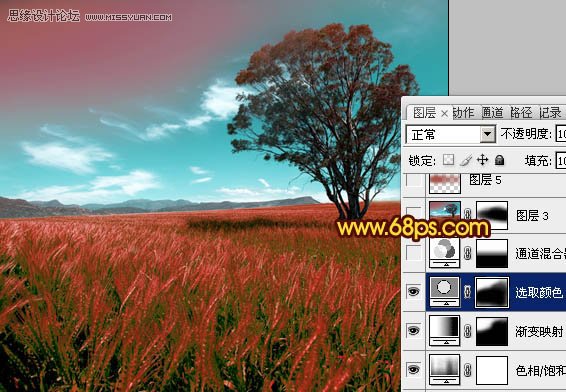Select the 图层 3 layer name
Screen dimensions: 566x392
click(532, 215)
